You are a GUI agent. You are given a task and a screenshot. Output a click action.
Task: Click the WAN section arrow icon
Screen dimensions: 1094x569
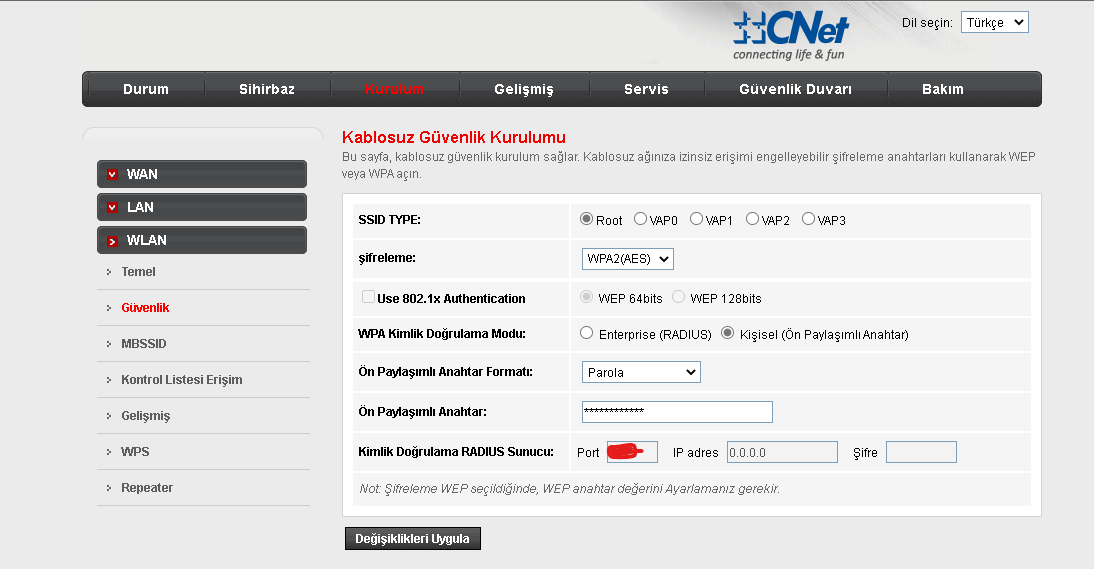click(112, 174)
